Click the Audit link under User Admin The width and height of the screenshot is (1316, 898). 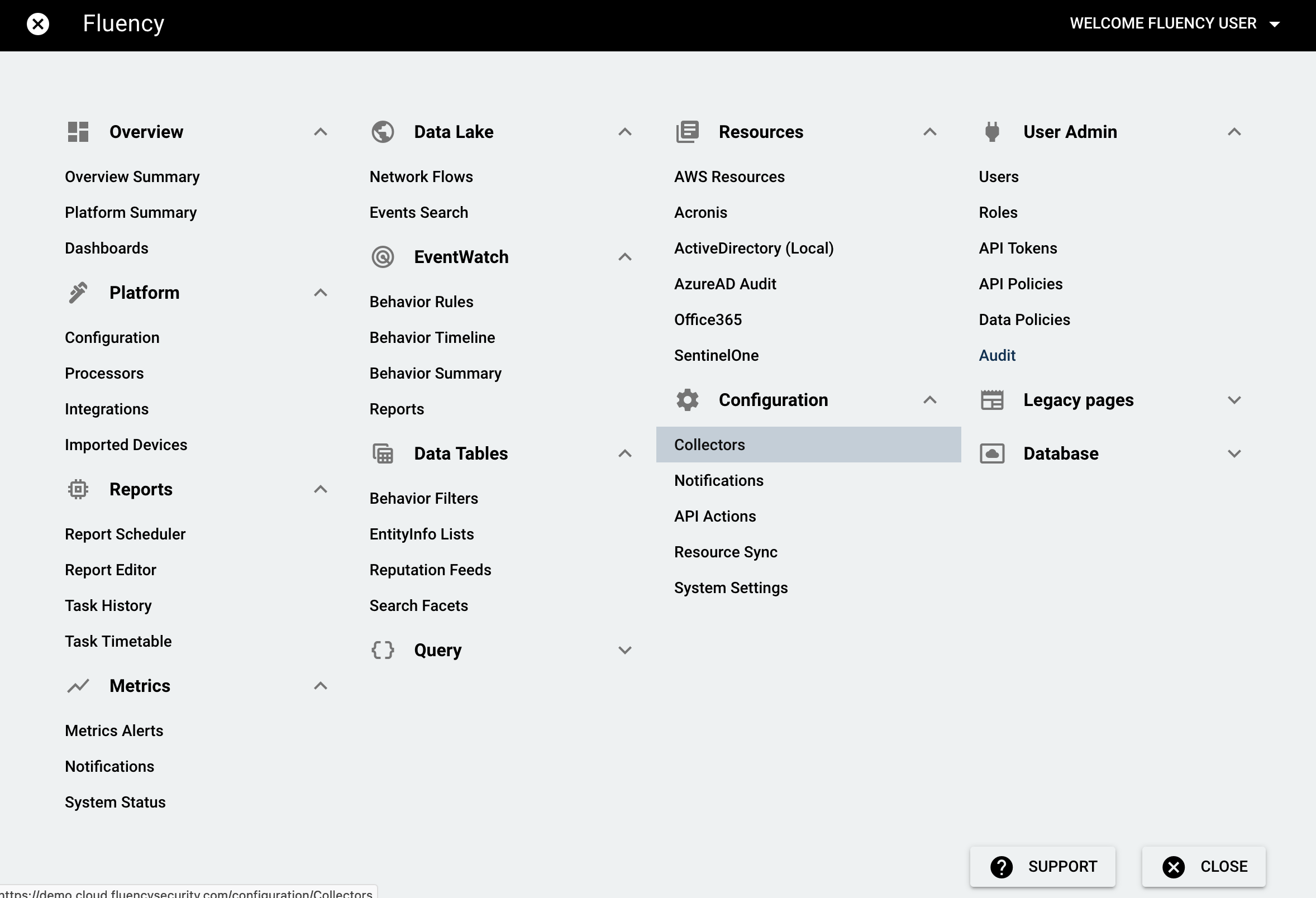coord(996,356)
